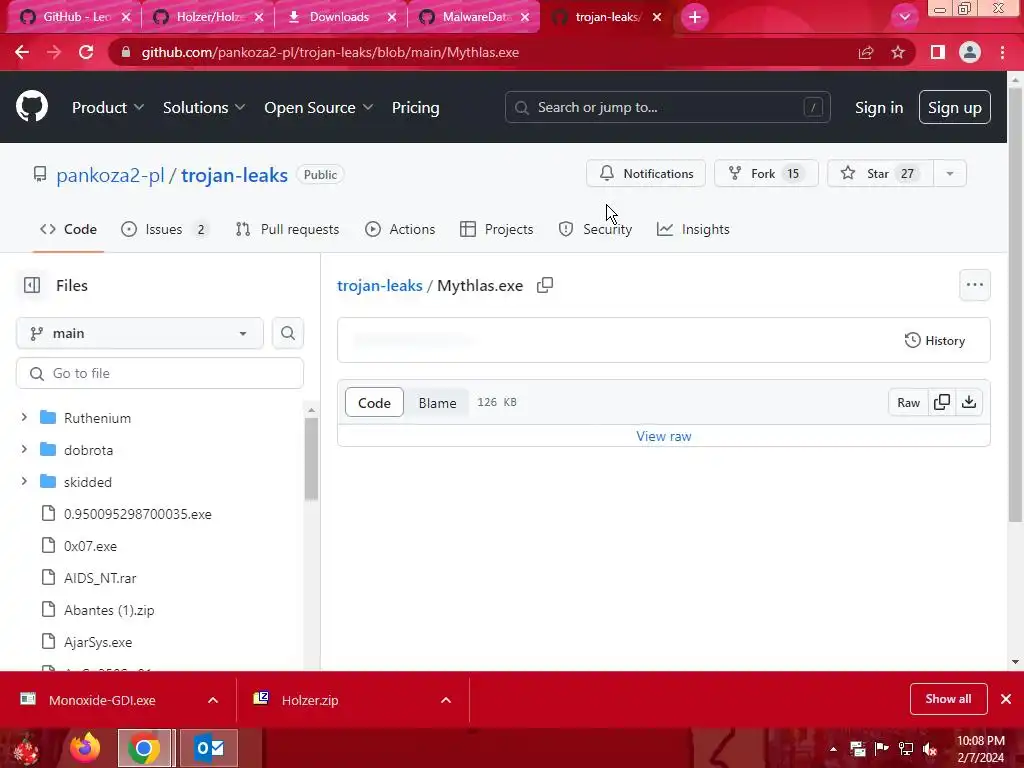1024x768 pixels.
Task: Open the main branch dropdown
Action: click(x=140, y=333)
